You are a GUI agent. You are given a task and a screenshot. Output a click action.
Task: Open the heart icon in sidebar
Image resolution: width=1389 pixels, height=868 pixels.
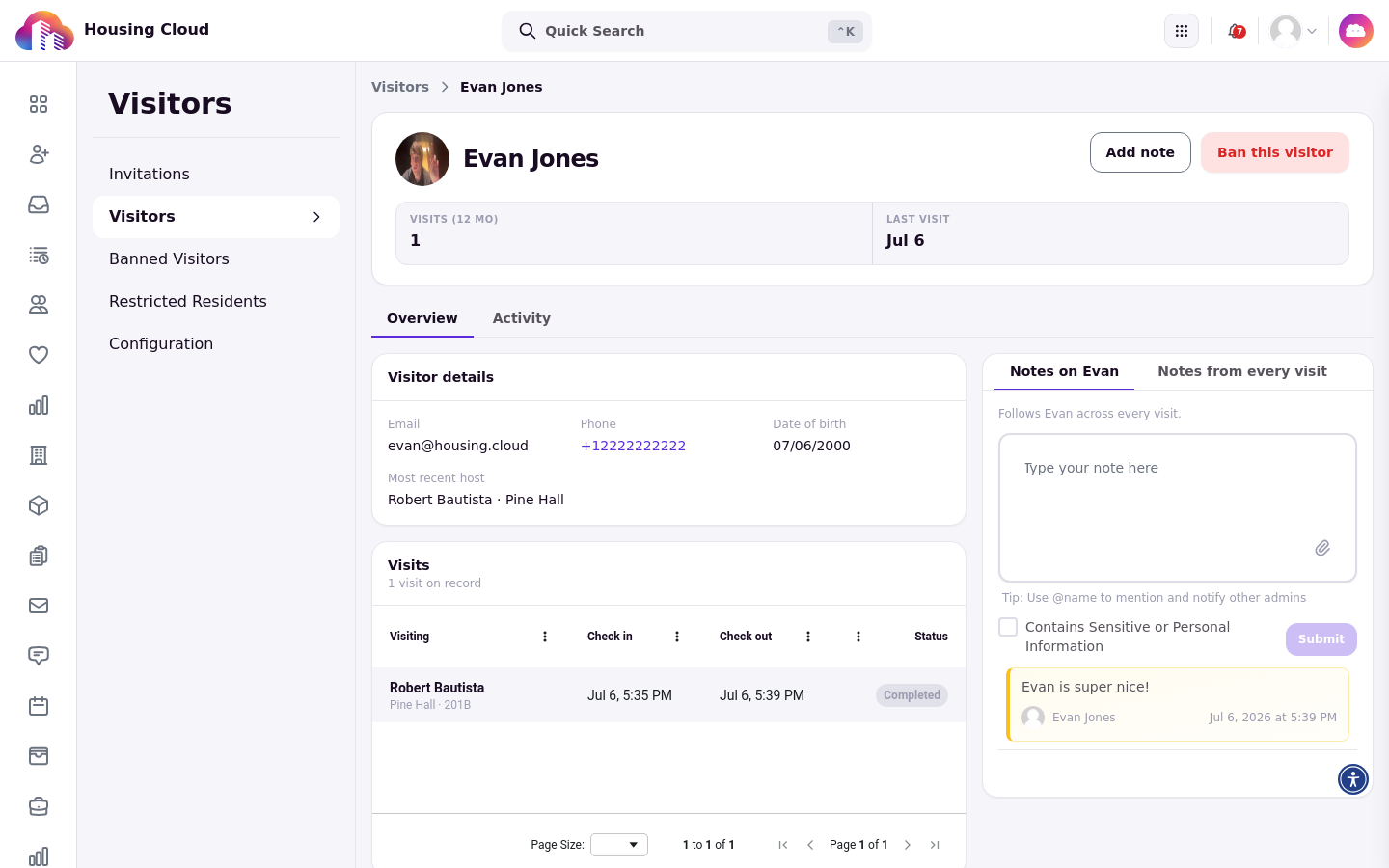tap(39, 355)
